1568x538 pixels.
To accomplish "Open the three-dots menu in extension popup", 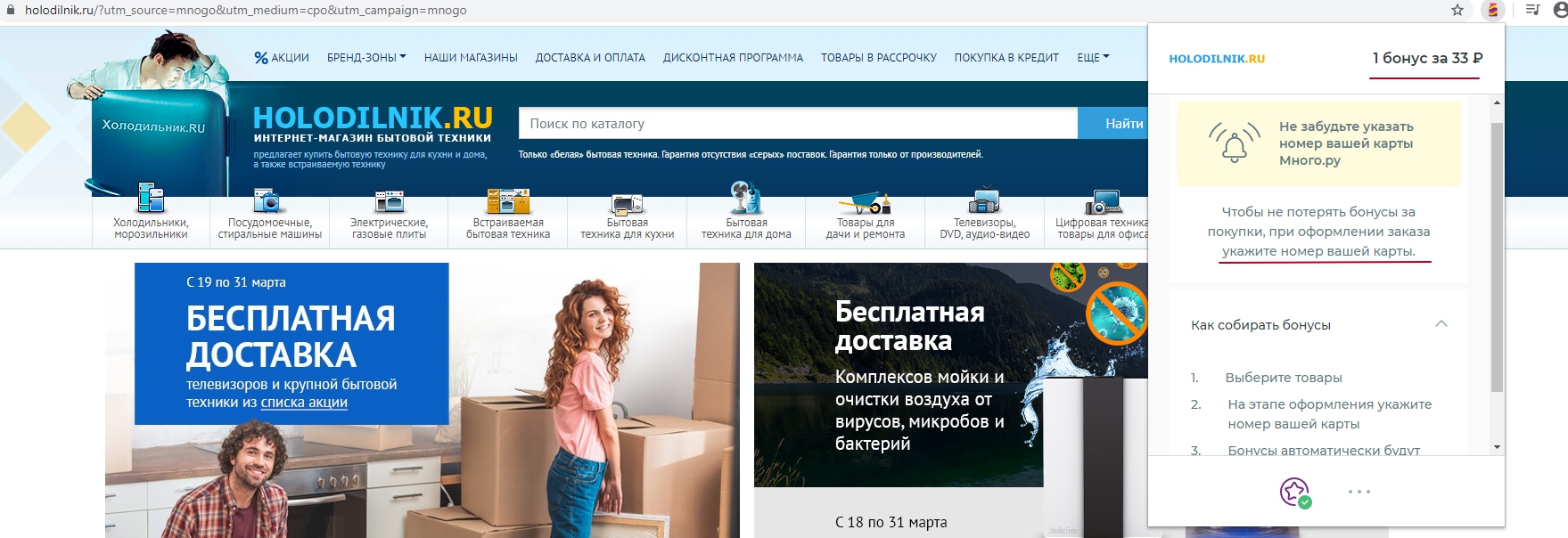I will (1359, 492).
